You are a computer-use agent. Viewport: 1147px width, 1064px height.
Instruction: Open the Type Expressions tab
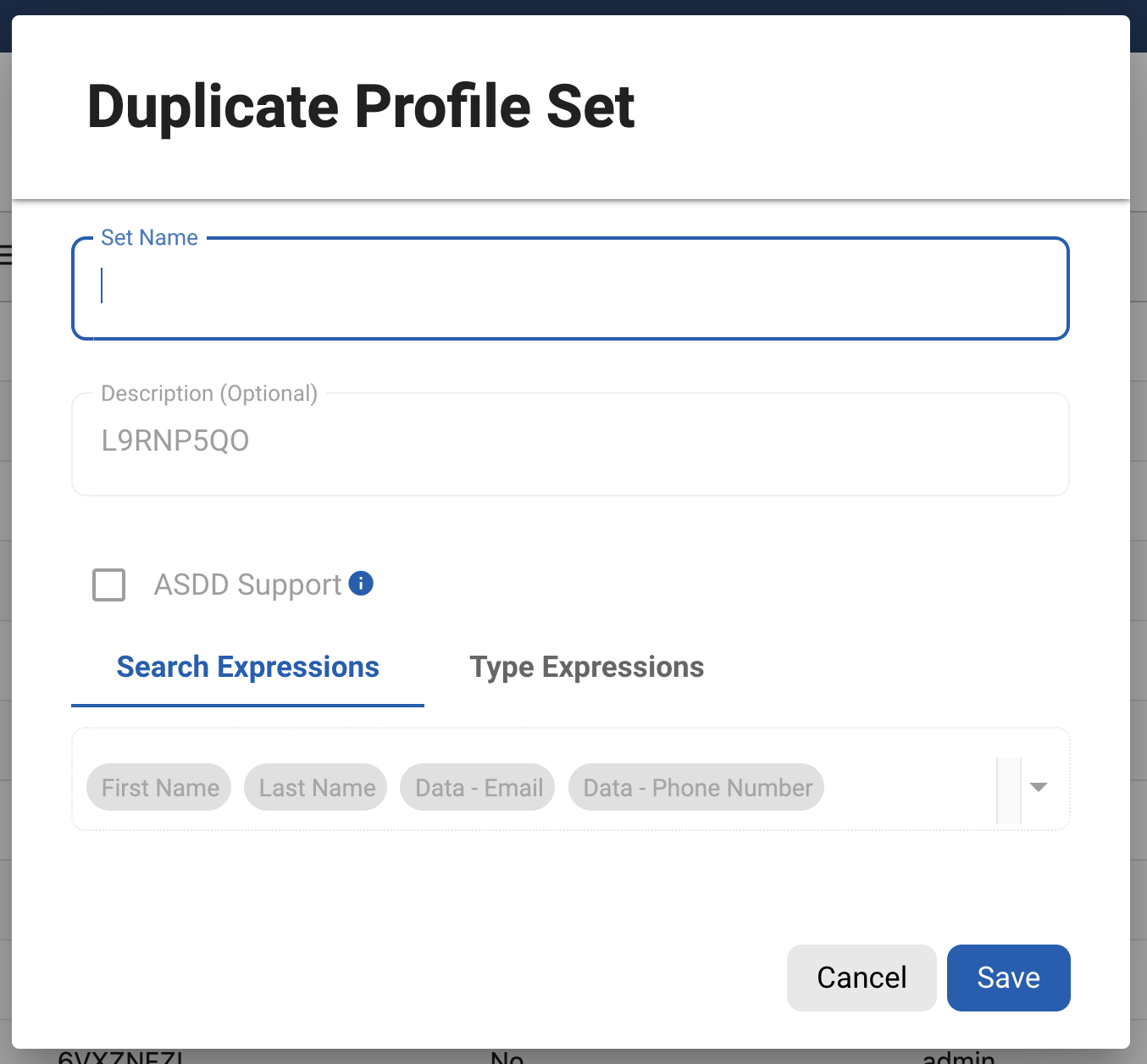click(586, 668)
